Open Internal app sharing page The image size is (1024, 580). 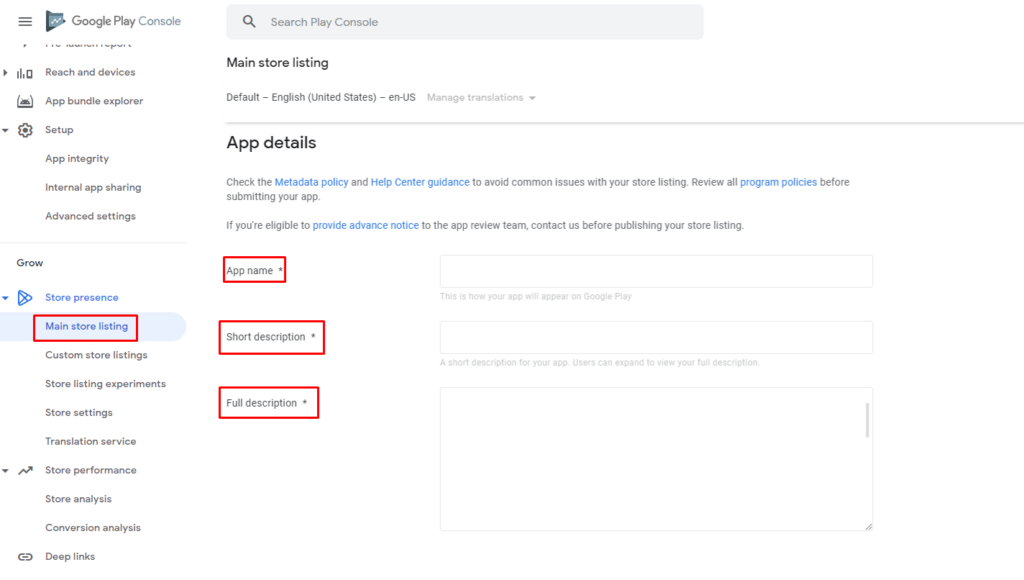93,187
